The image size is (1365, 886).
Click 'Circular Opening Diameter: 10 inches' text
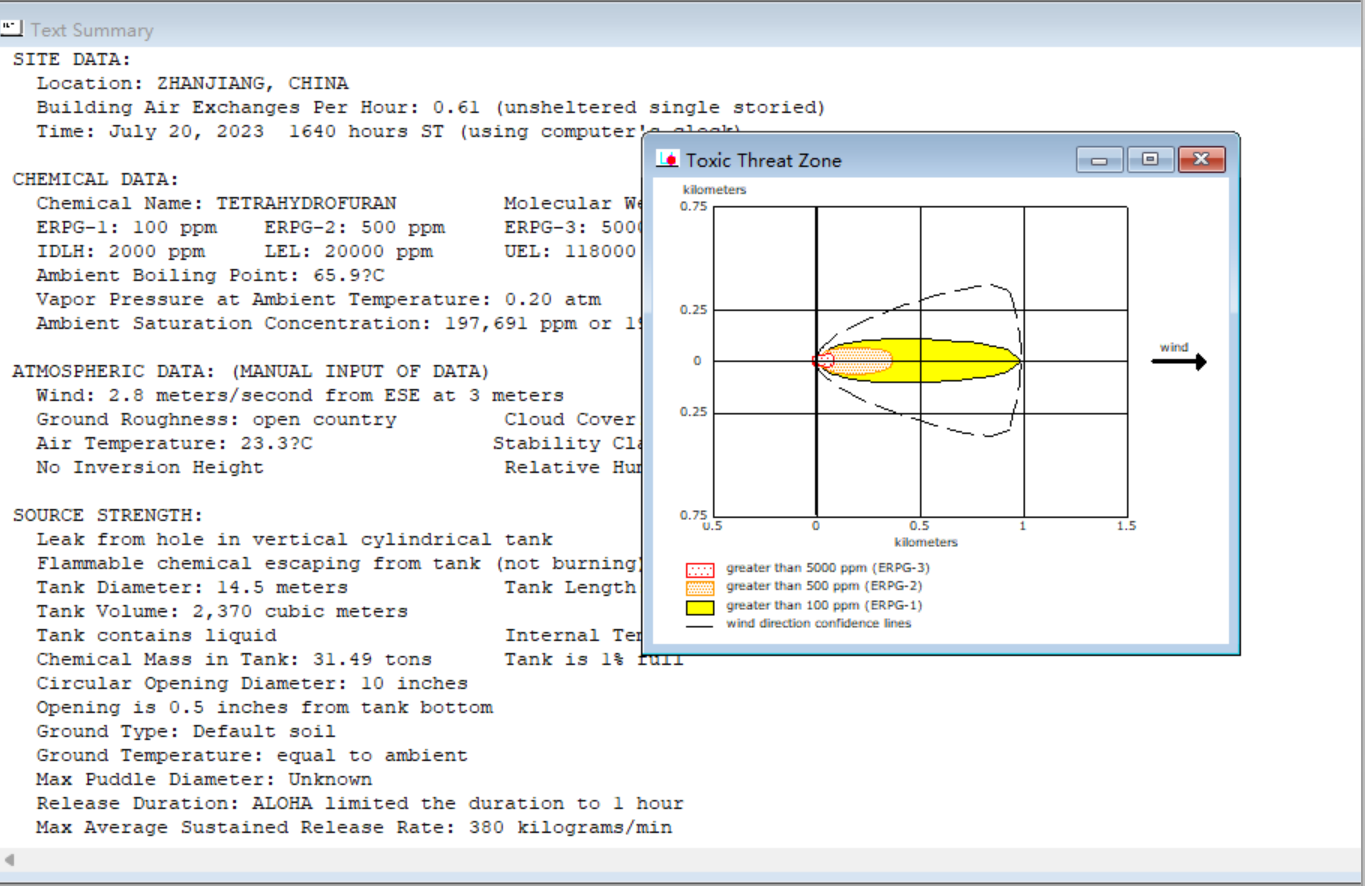click(253, 684)
